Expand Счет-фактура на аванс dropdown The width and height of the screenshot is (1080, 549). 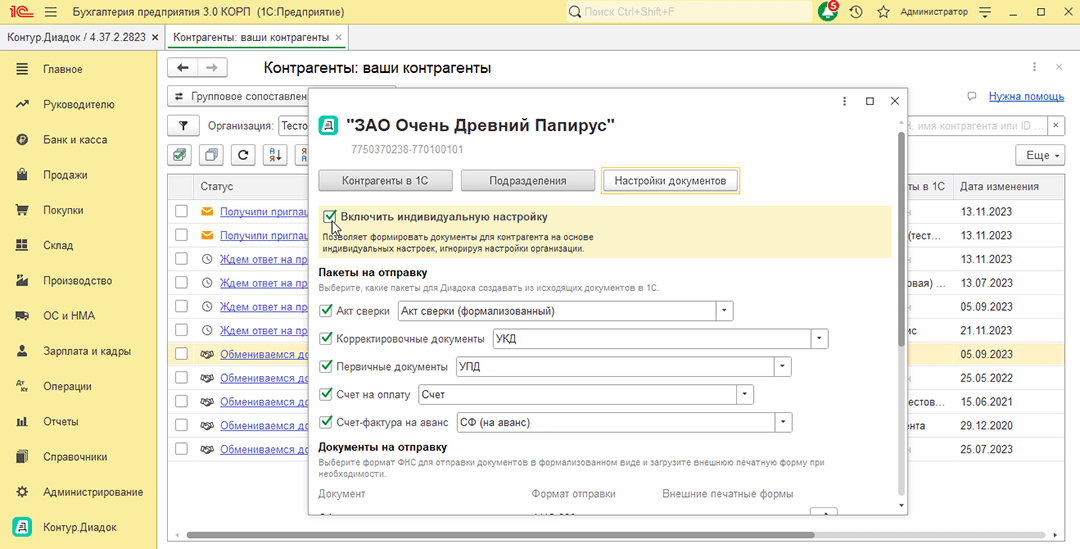pos(783,422)
